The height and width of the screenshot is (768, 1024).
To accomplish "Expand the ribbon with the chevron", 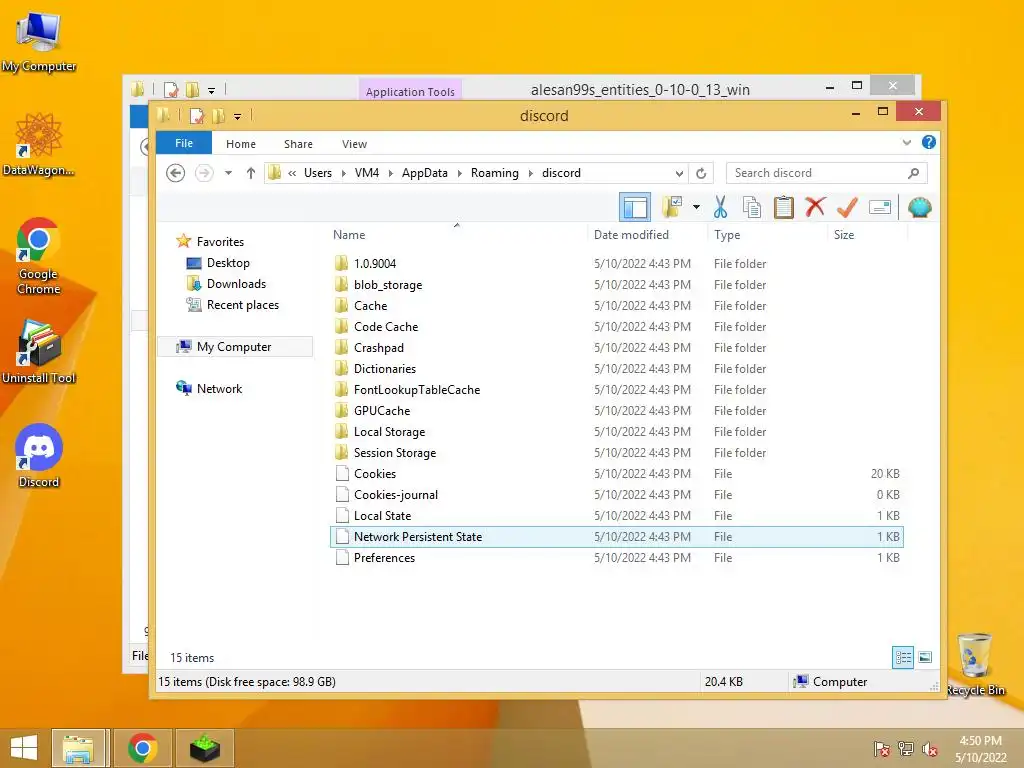I will click(x=906, y=142).
